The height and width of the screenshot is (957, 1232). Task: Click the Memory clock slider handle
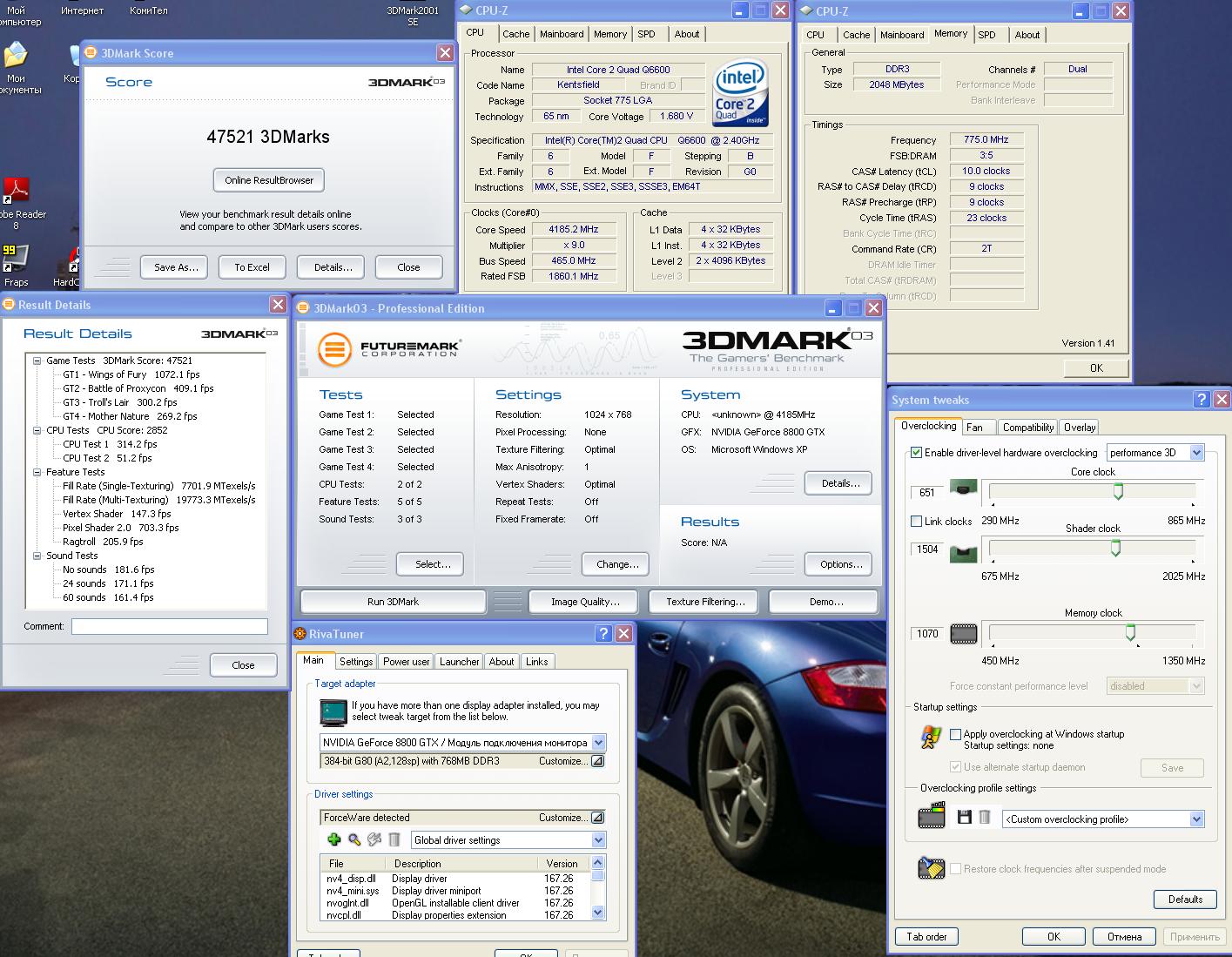(x=1130, y=632)
